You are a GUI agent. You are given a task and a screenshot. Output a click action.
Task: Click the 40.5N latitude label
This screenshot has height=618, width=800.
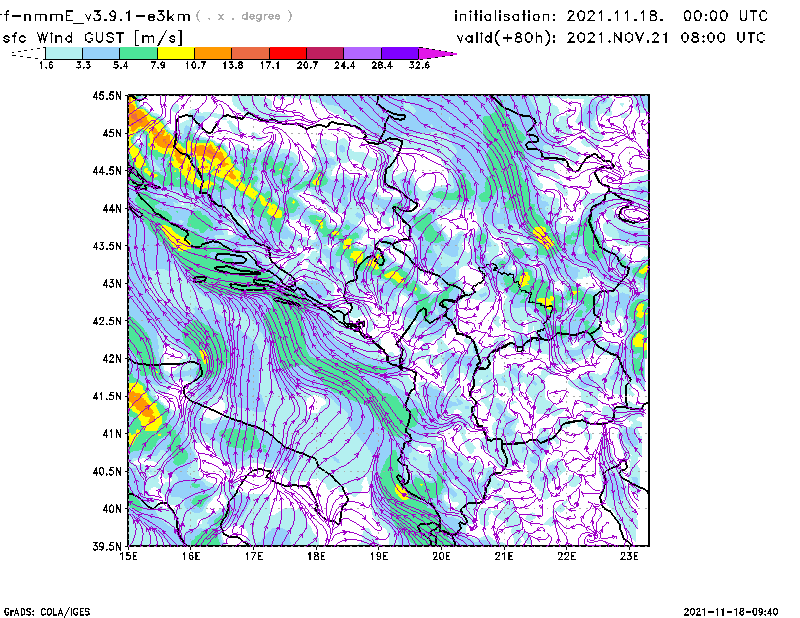click(107, 471)
